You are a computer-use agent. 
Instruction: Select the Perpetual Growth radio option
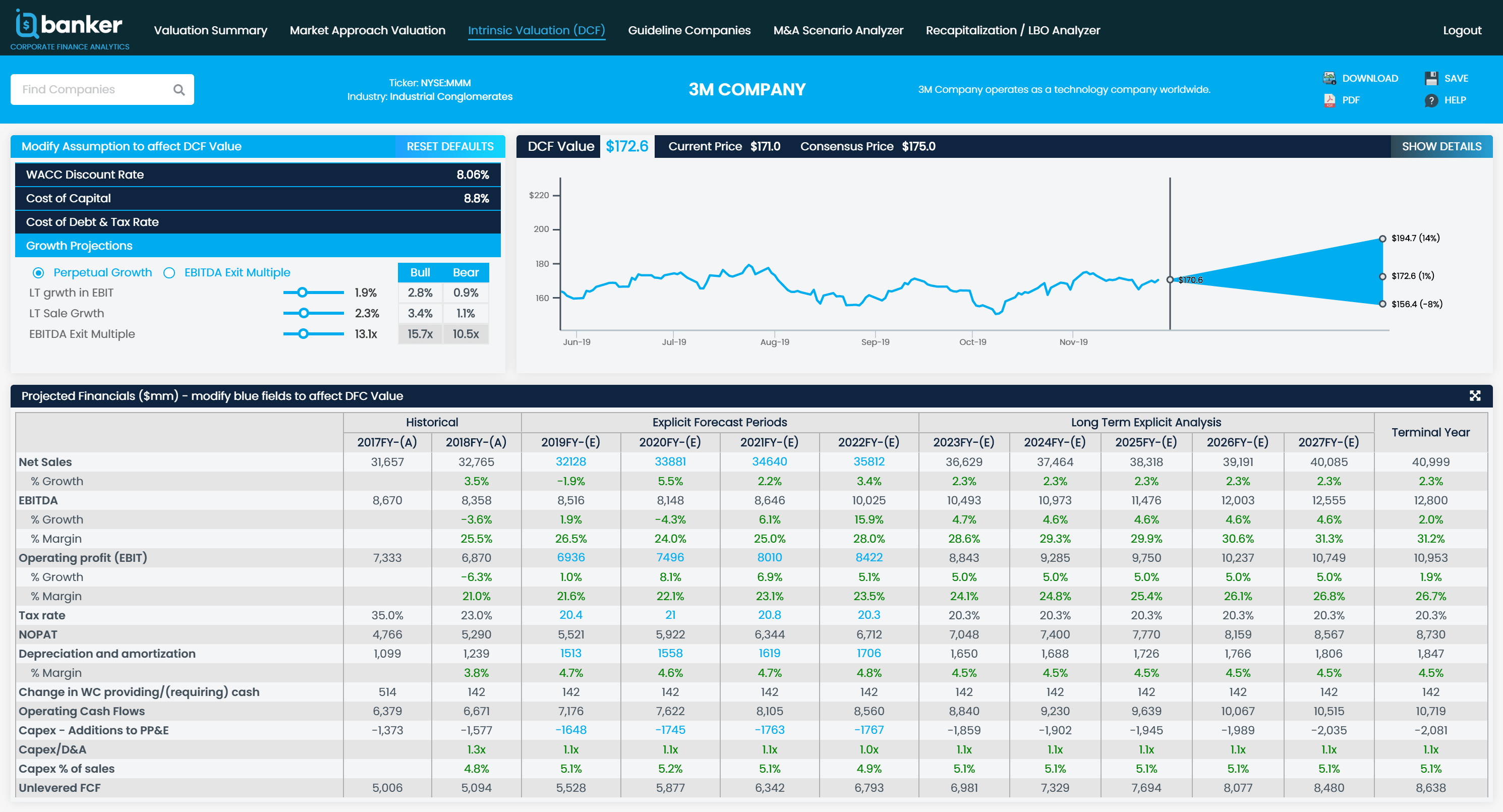tap(38, 272)
